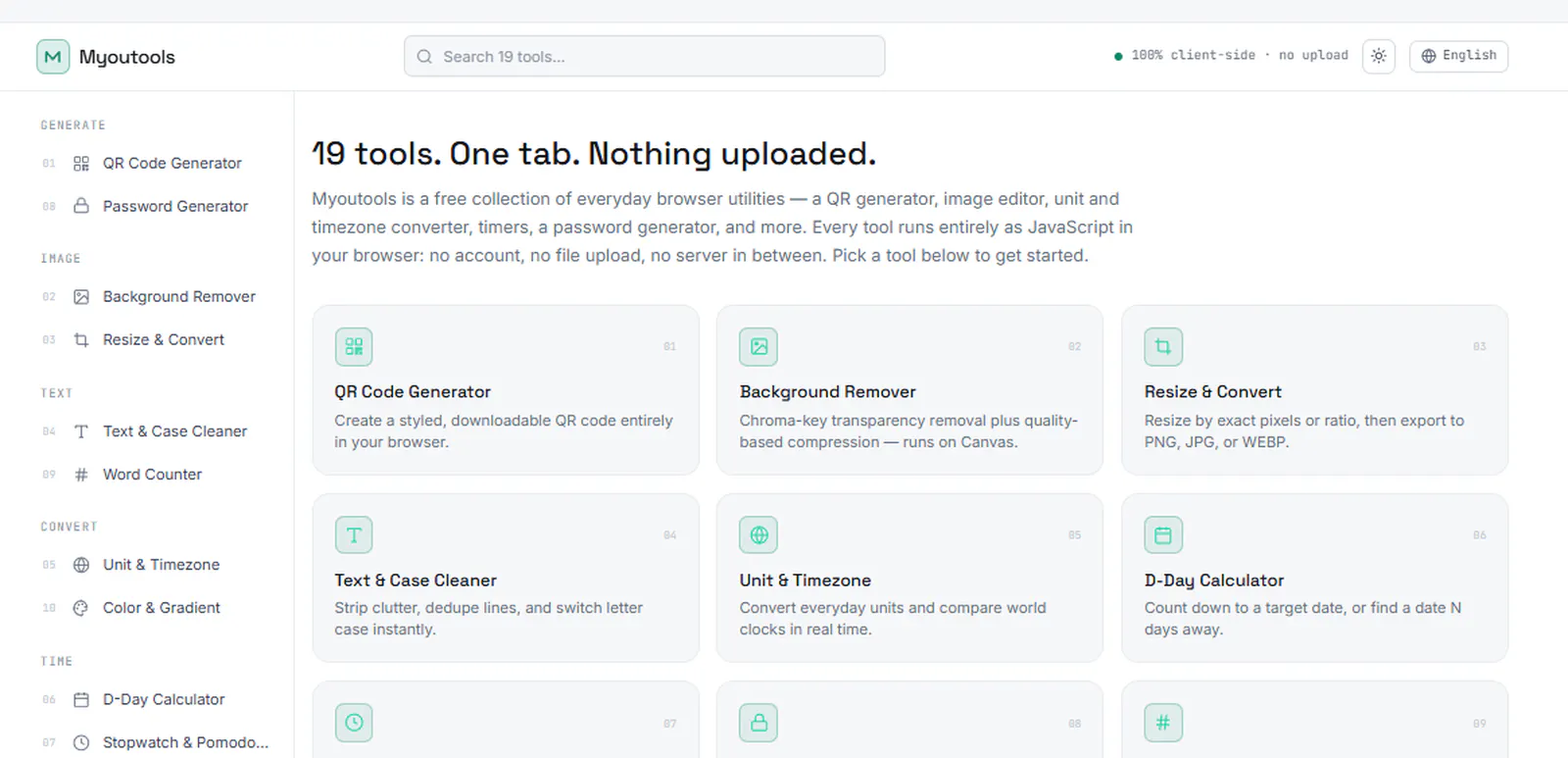Click the crop icon in sidebar
Screen dimensions: 1568x758
tap(81, 340)
